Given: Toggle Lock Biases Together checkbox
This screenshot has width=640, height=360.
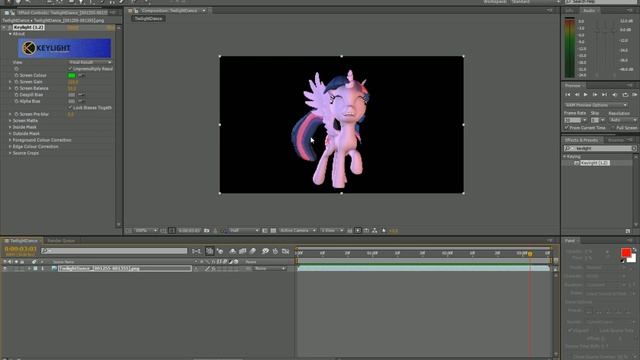Looking at the screenshot, I should [x=70, y=108].
